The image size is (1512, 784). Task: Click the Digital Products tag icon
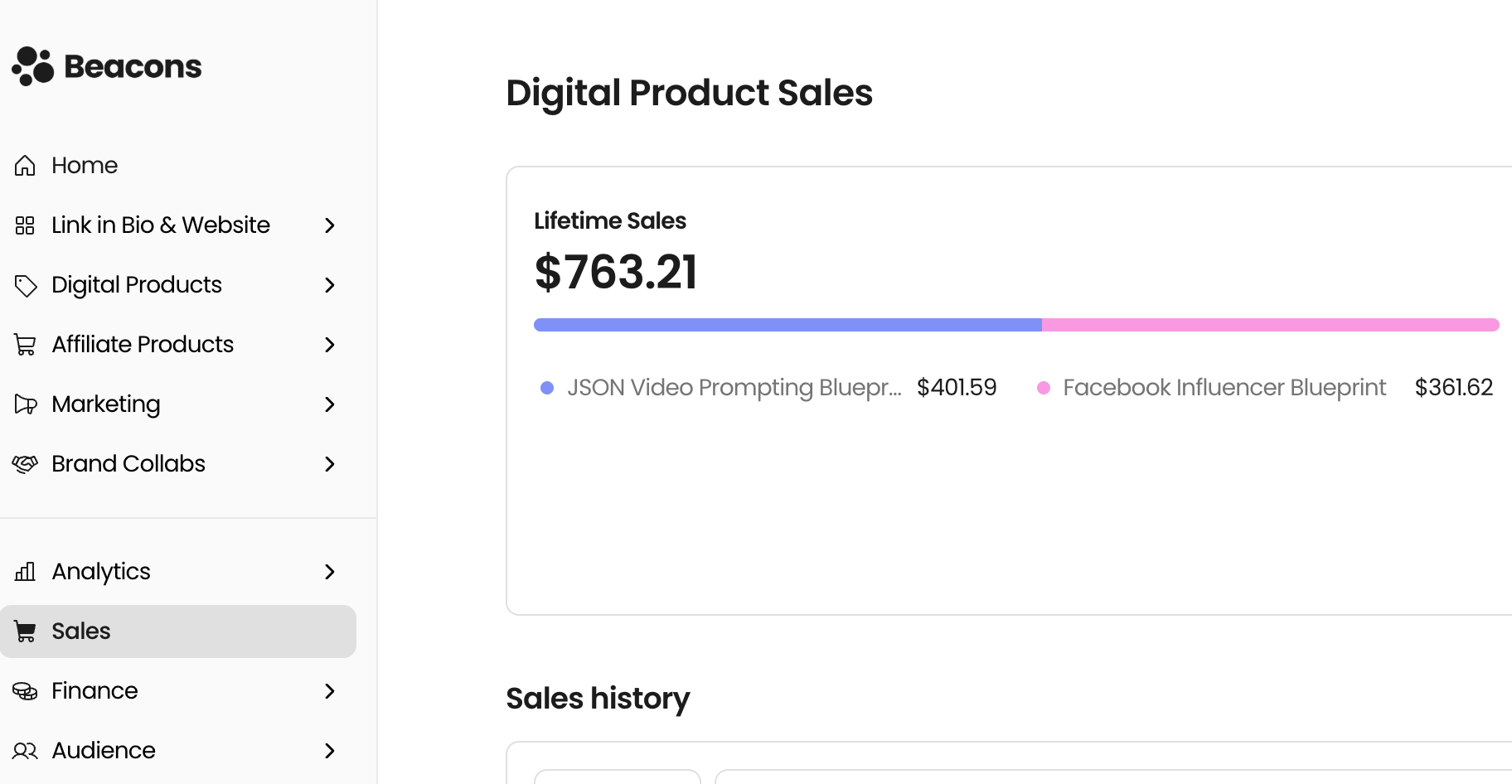pyautogui.click(x=26, y=285)
